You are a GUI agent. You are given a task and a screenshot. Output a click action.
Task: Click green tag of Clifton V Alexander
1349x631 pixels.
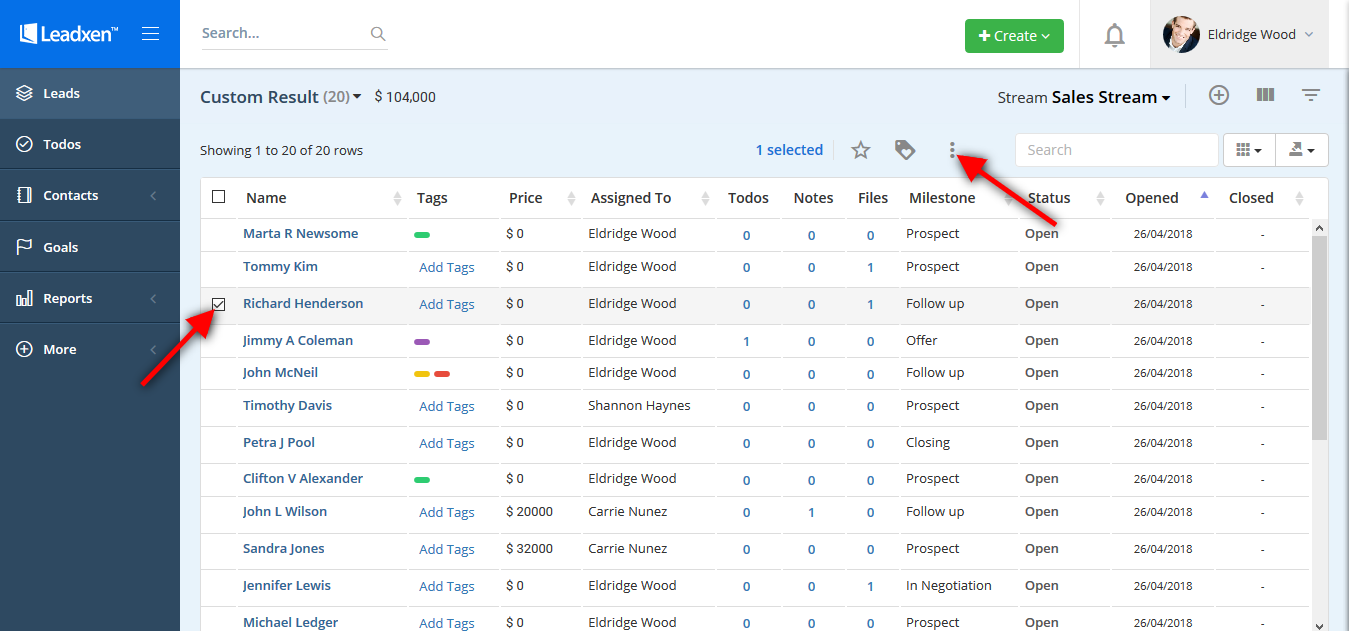pos(422,480)
